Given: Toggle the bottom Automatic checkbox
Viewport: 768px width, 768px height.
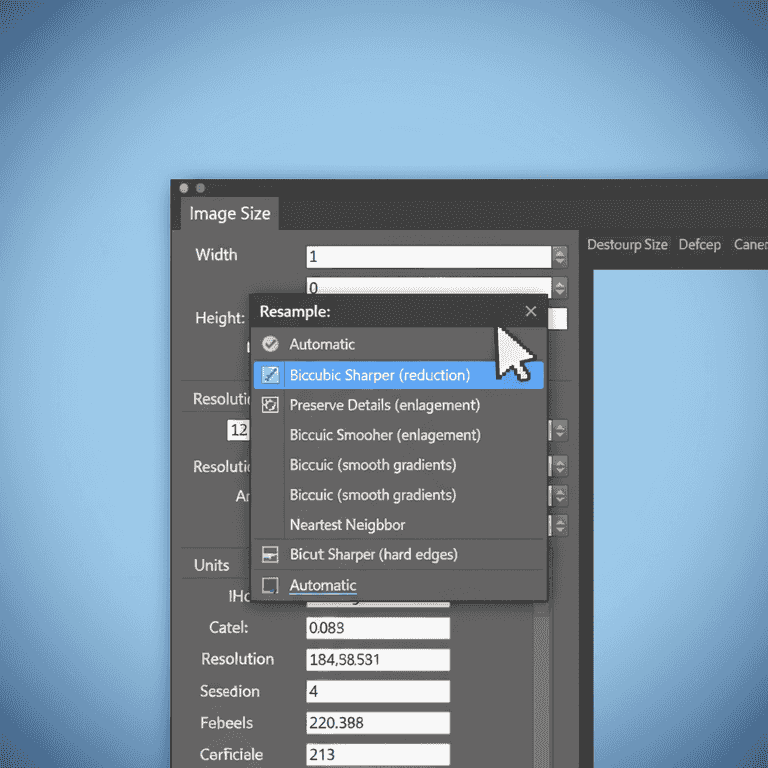Looking at the screenshot, I should point(270,585).
